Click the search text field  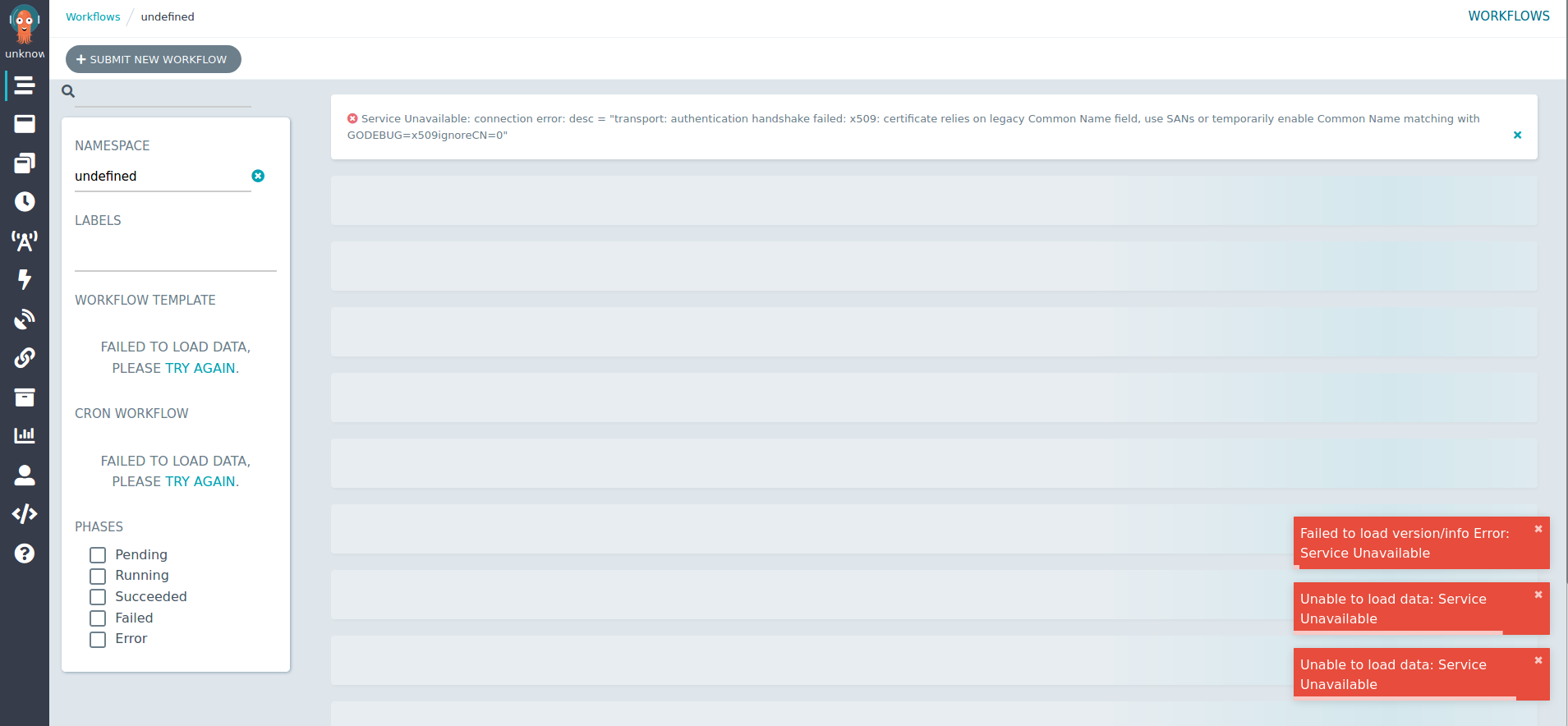click(164, 92)
